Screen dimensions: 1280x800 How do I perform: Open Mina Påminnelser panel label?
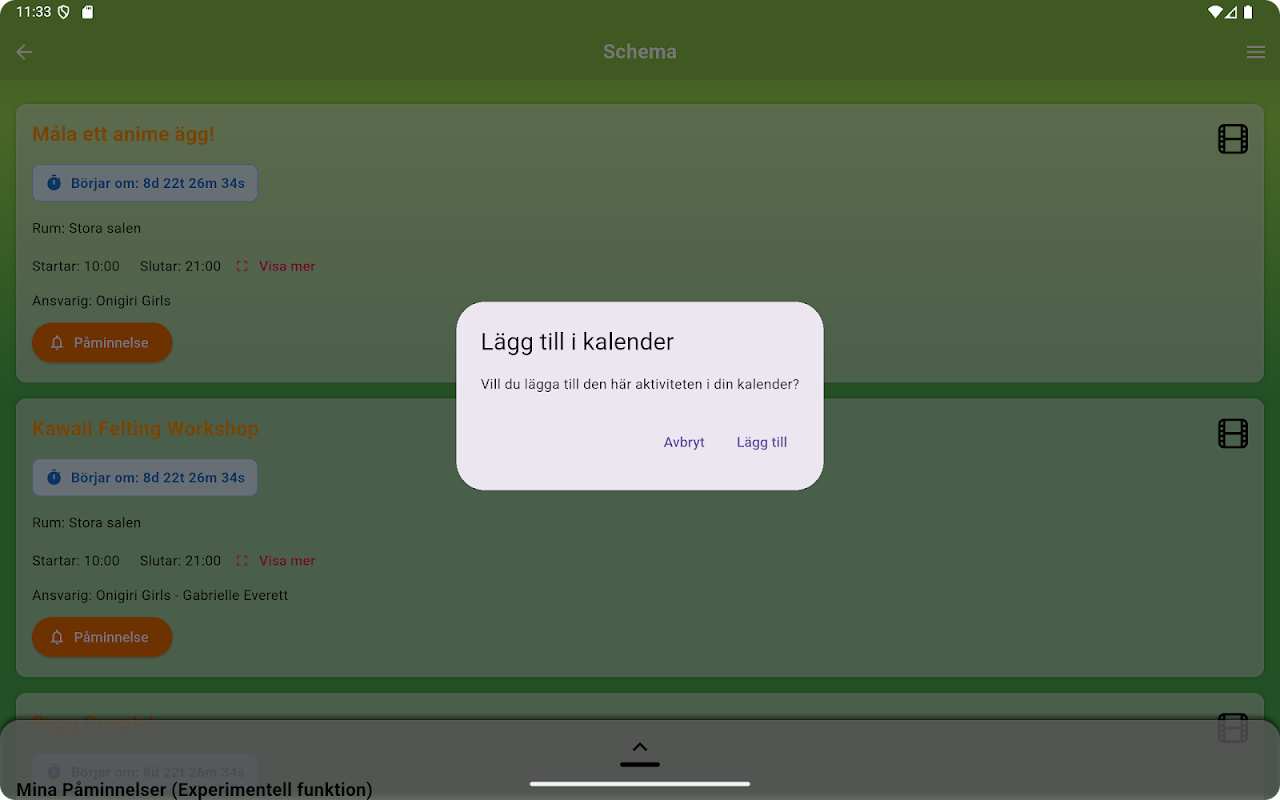tap(194, 790)
